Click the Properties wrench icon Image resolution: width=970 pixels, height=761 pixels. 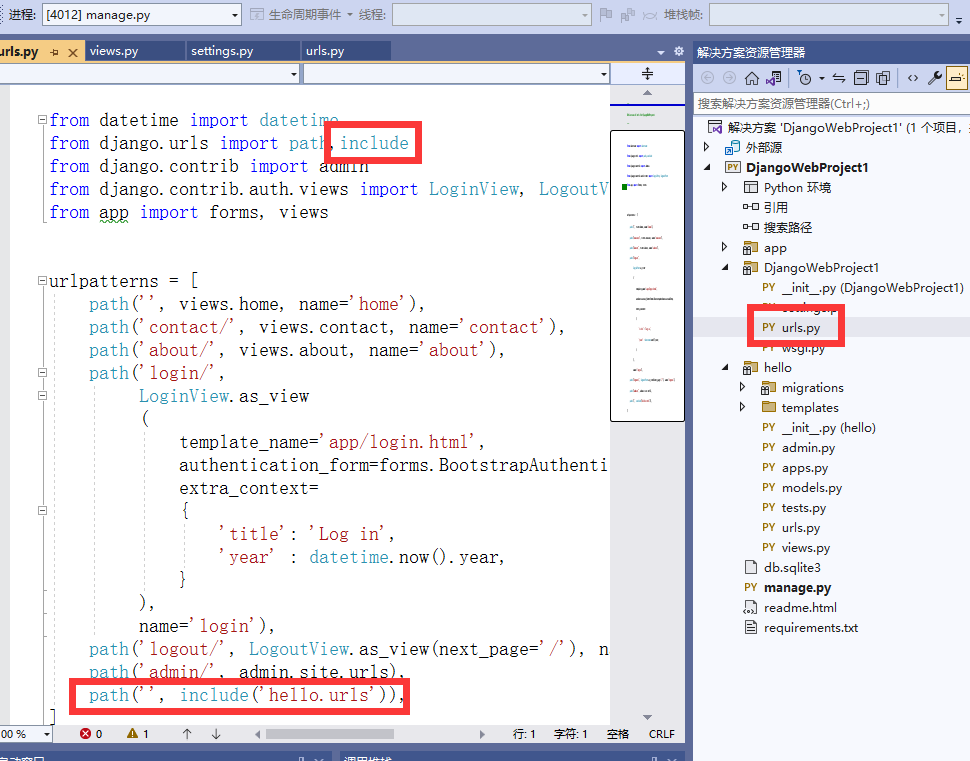(x=932, y=78)
